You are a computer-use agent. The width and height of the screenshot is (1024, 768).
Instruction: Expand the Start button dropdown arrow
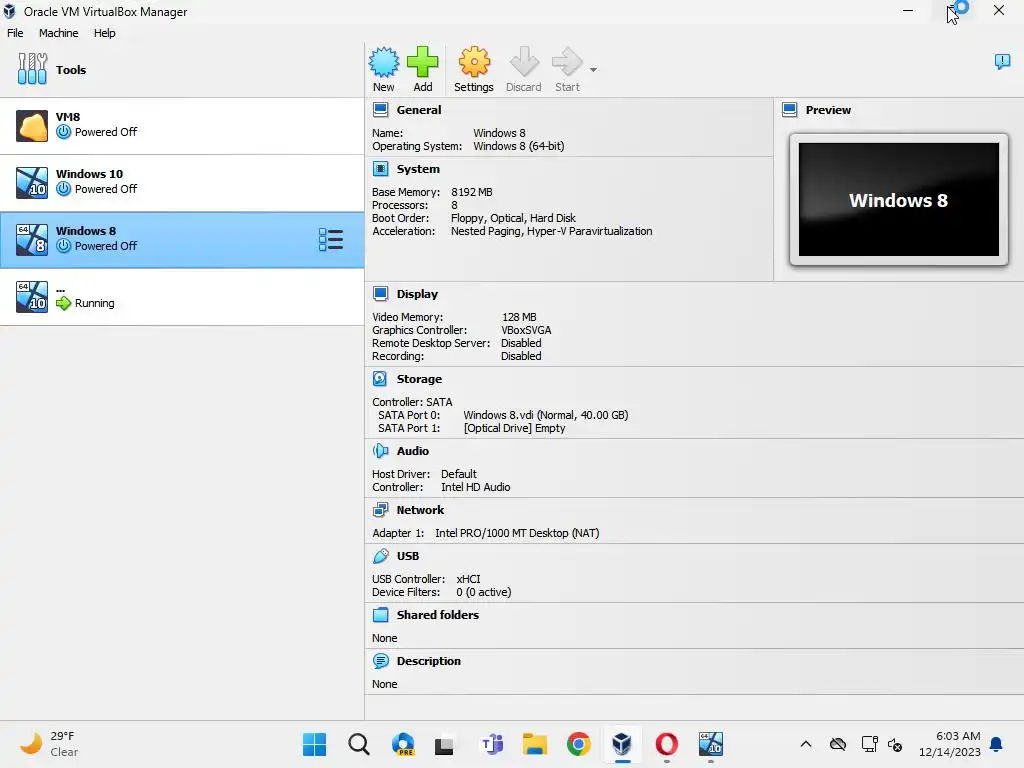click(x=593, y=69)
